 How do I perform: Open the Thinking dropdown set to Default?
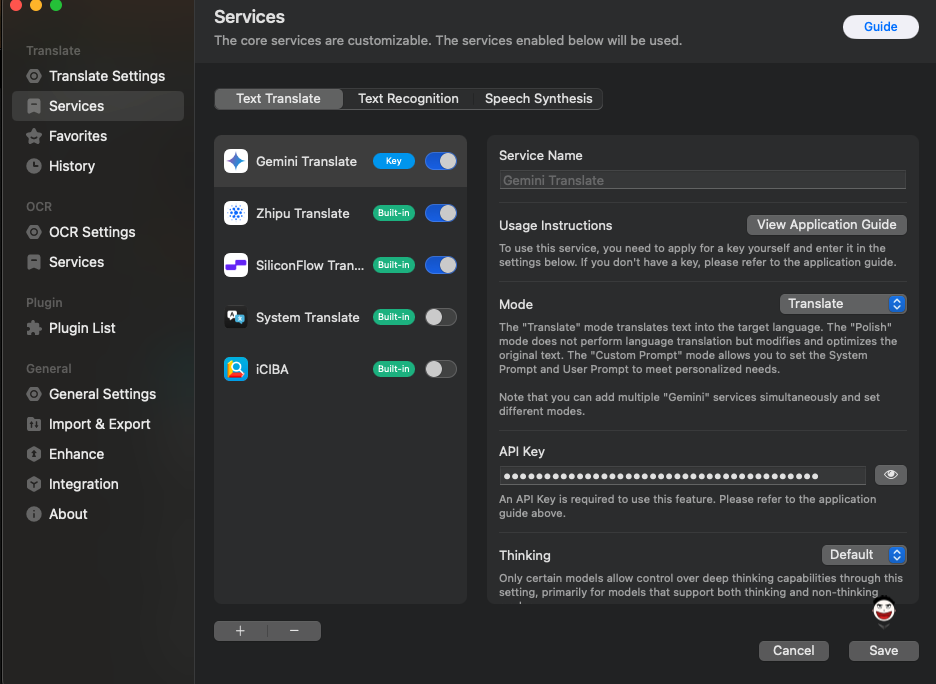(x=864, y=554)
